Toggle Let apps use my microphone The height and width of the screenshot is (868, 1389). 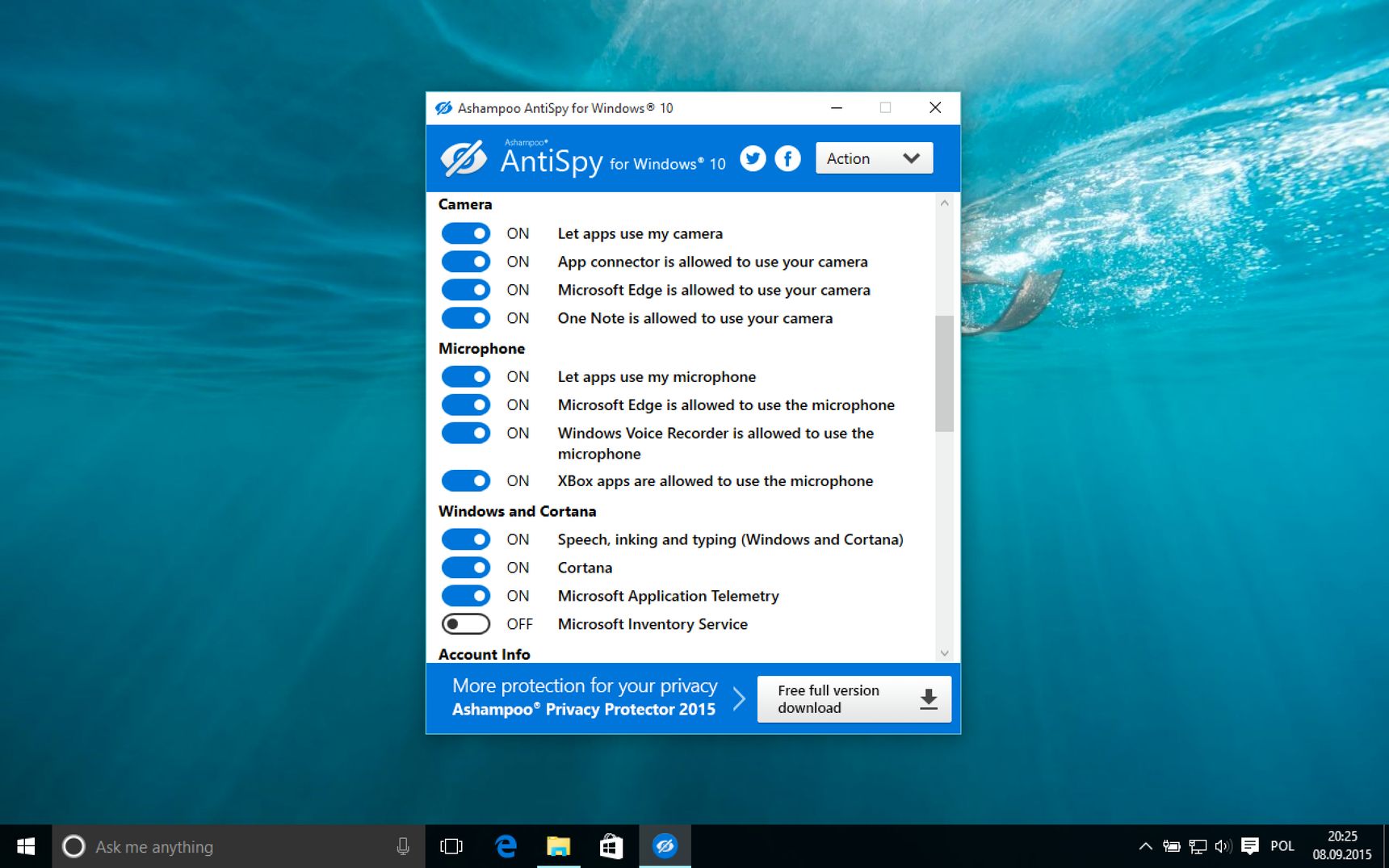(466, 376)
